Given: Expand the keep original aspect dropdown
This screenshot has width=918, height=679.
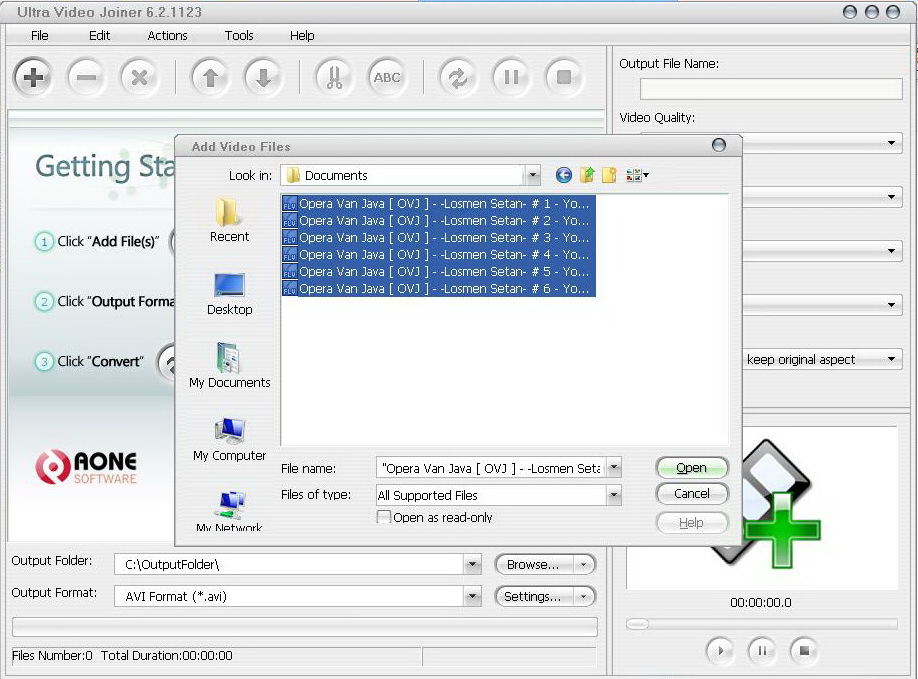Looking at the screenshot, I should tap(891, 359).
